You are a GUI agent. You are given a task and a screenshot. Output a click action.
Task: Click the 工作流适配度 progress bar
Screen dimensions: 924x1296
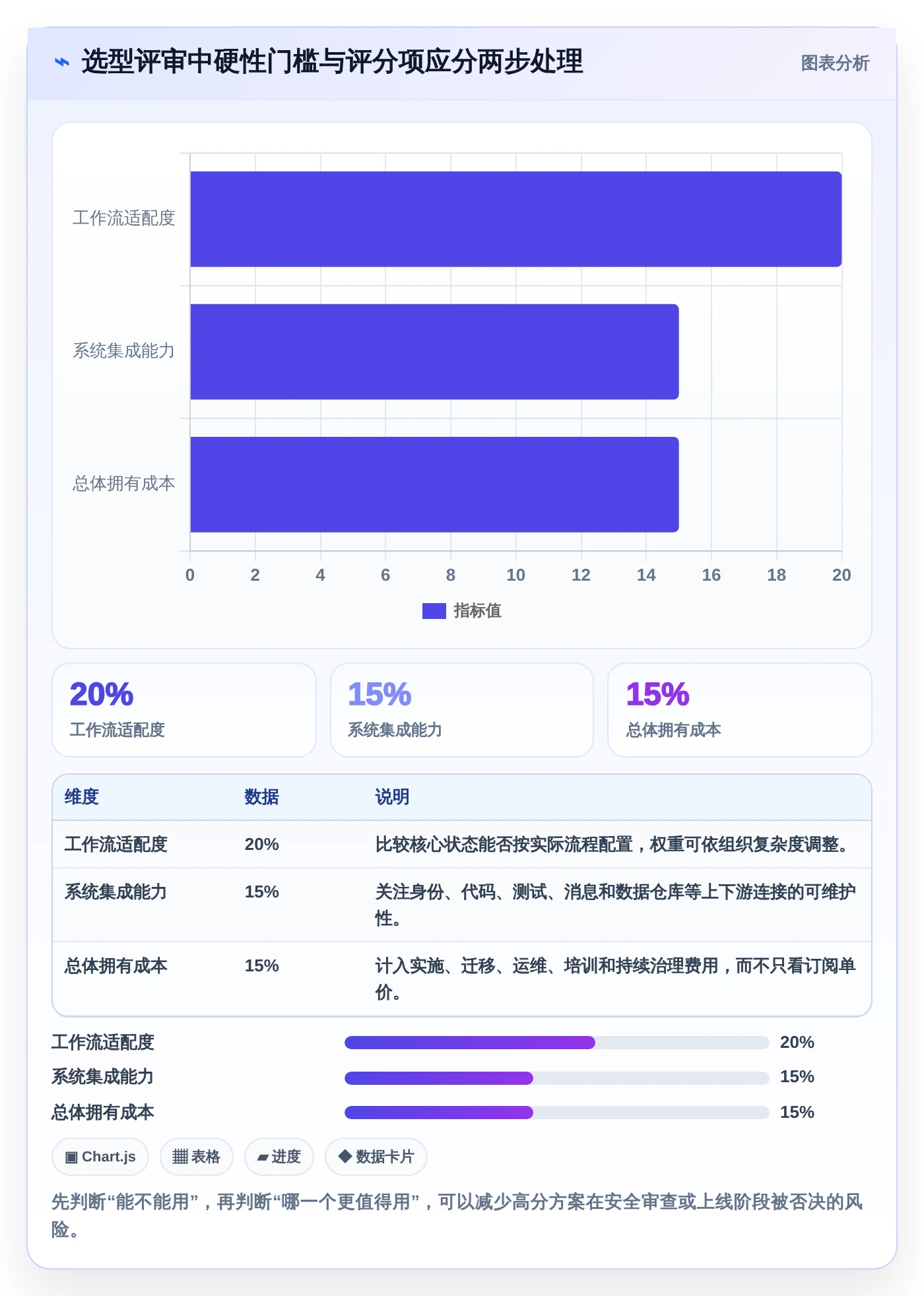557,1043
